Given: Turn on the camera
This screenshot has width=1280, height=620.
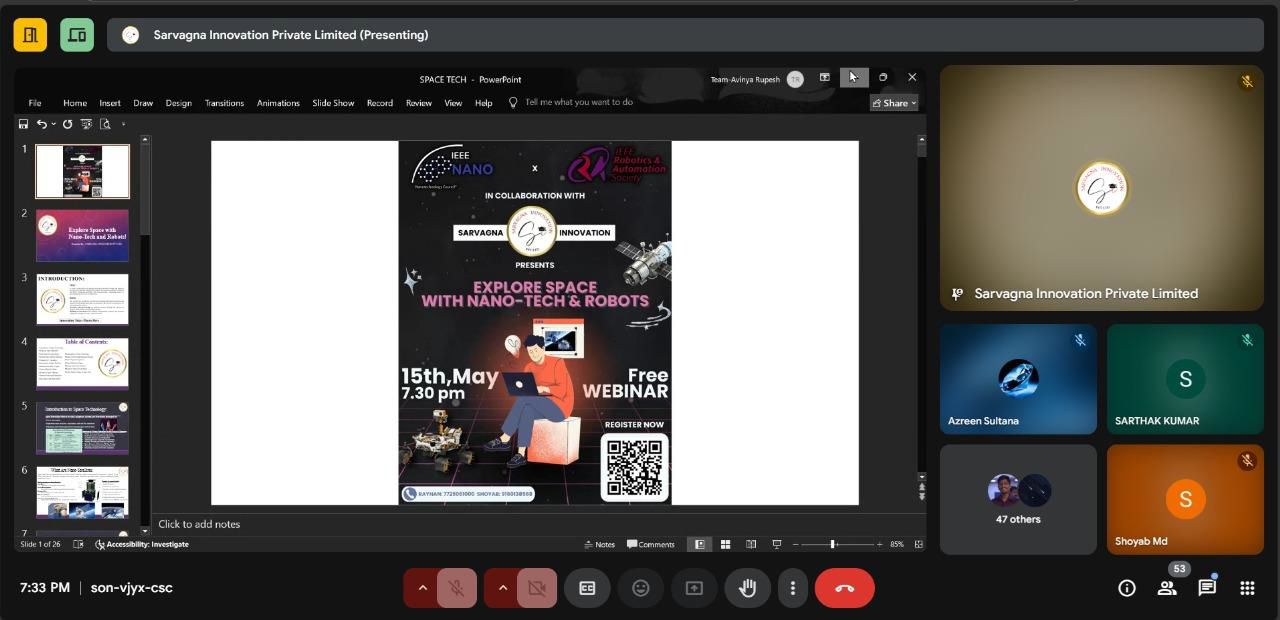Looking at the screenshot, I should pos(537,588).
